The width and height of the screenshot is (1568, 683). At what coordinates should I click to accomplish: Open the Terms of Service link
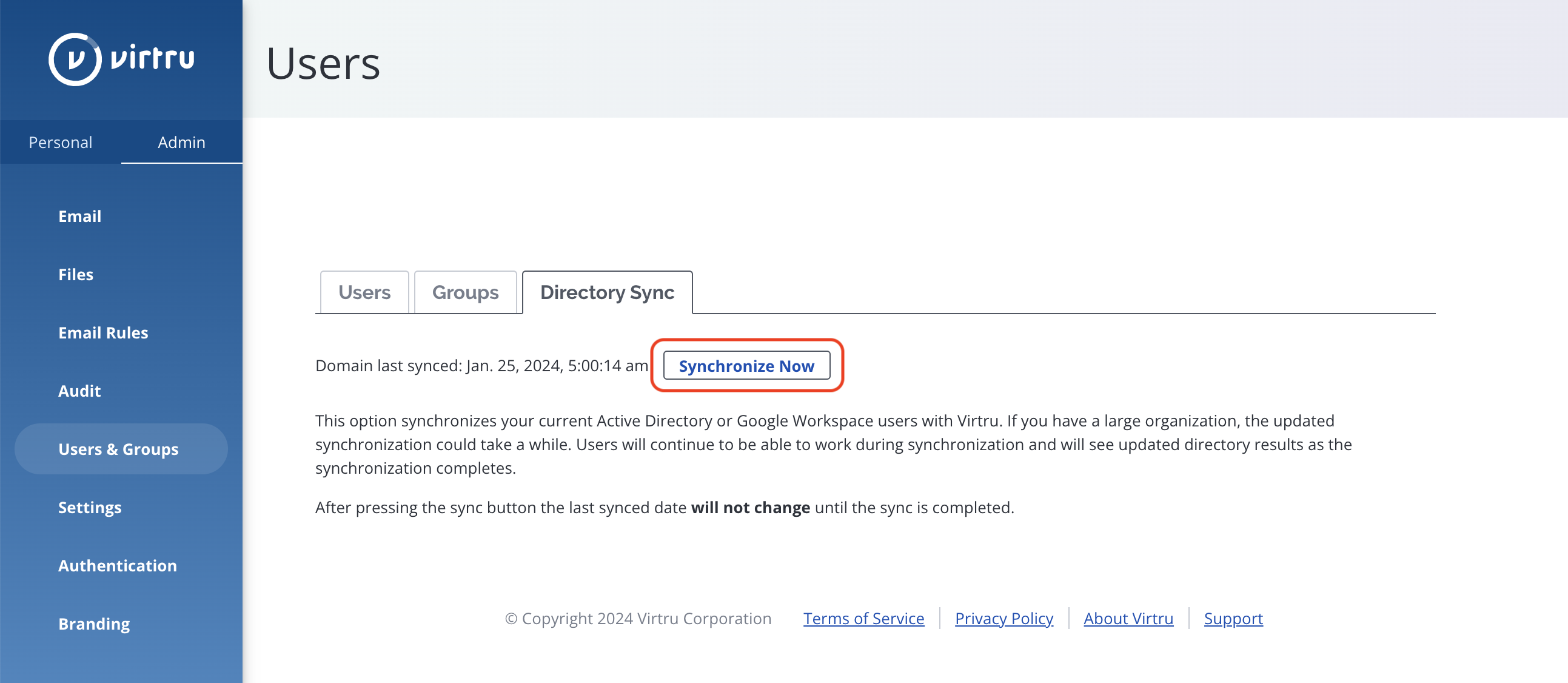point(863,619)
